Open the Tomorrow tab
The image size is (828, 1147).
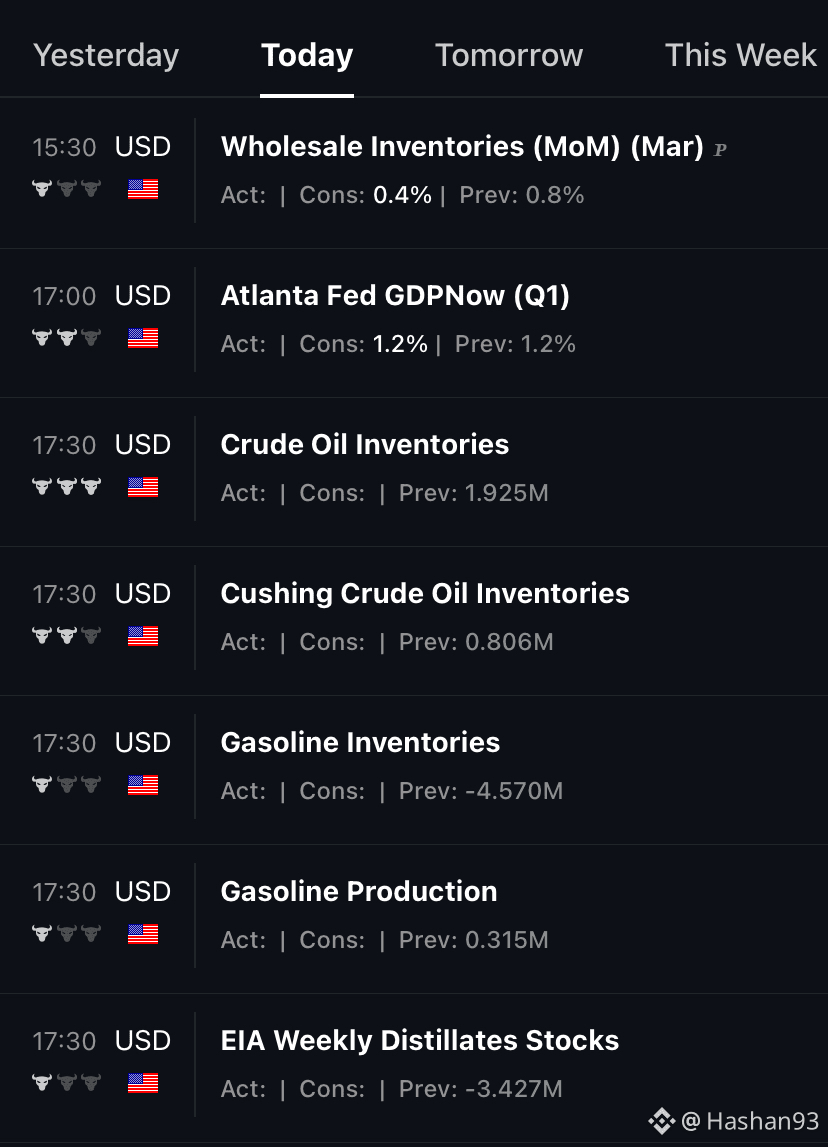[509, 56]
